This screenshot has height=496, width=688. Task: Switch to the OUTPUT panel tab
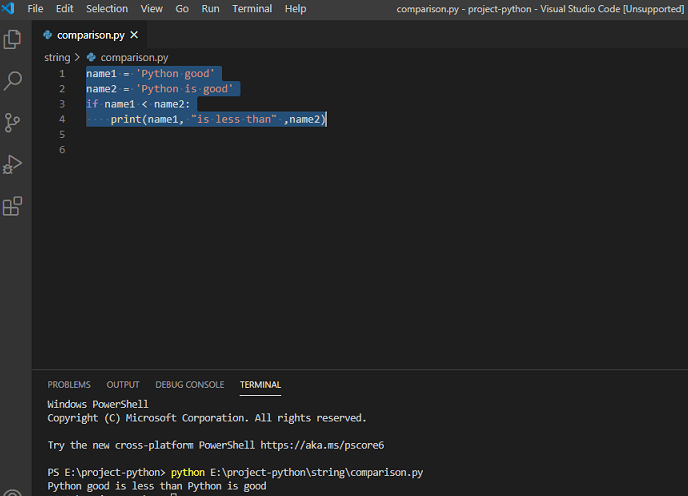(x=123, y=385)
